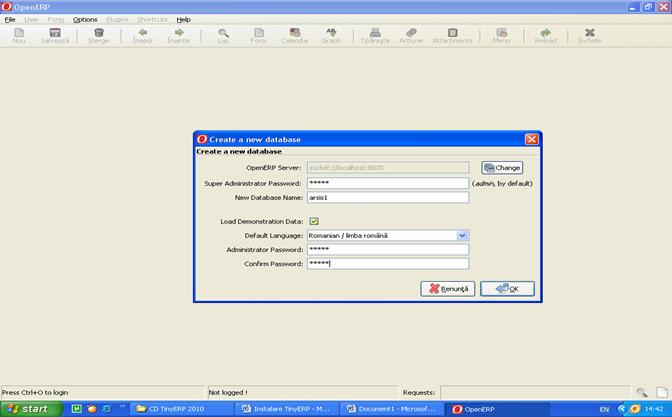Click the OpenERP taskbar button
Image resolution: width=672 pixels, height=417 pixels.
click(496, 409)
